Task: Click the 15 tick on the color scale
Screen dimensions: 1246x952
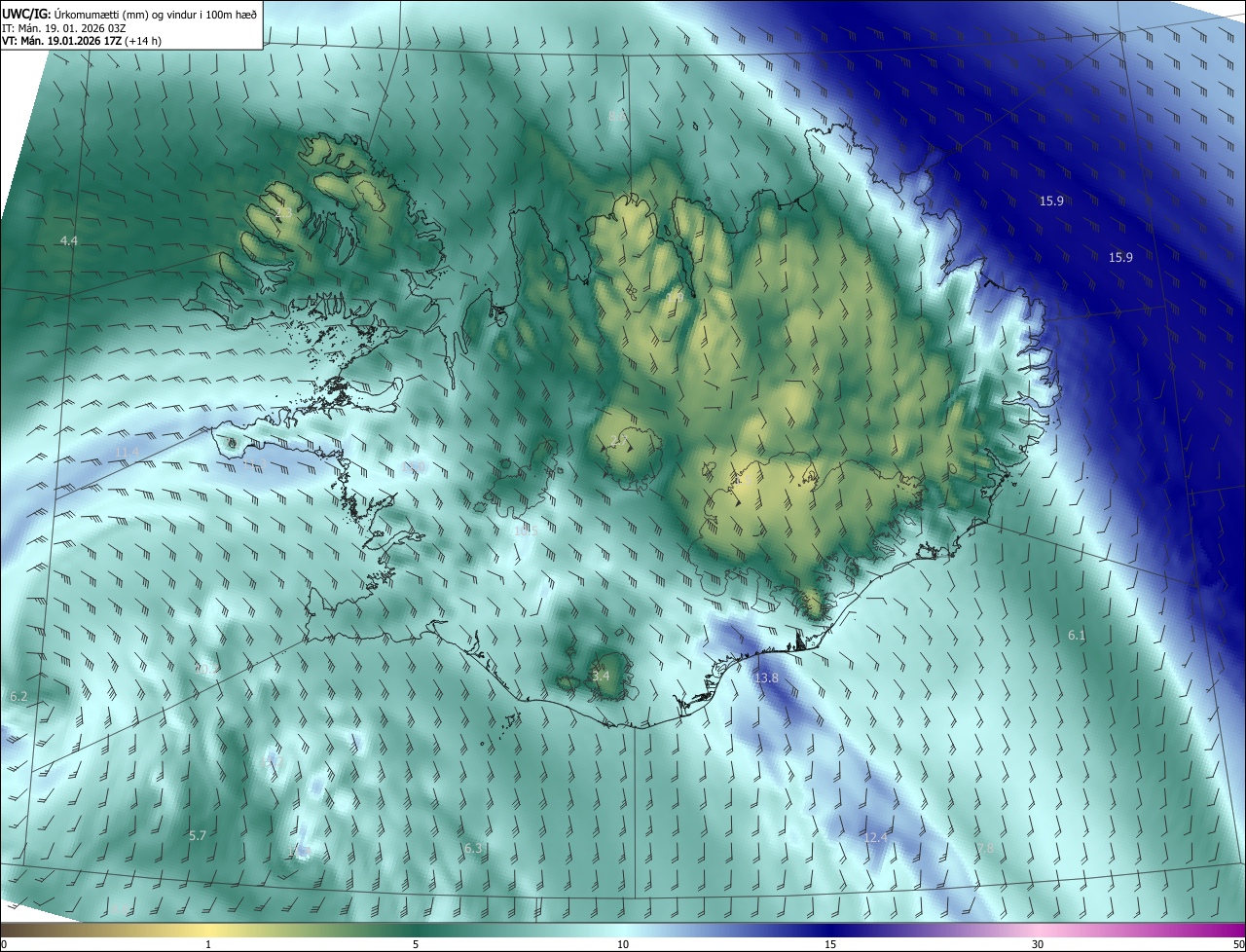Action: tap(830, 945)
